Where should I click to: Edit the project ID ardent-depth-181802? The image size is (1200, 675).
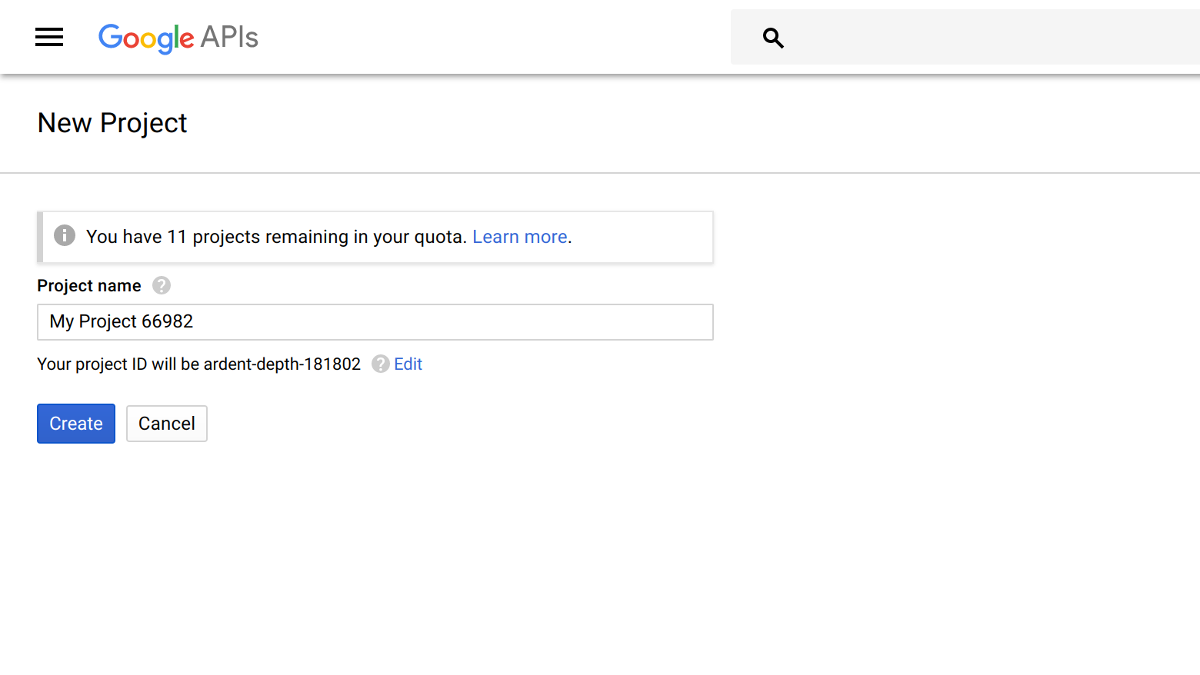409,364
